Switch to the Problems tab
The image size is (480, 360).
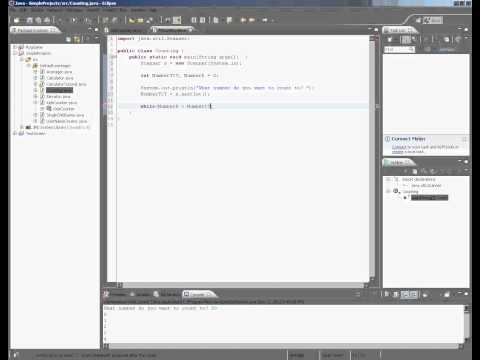point(115,294)
